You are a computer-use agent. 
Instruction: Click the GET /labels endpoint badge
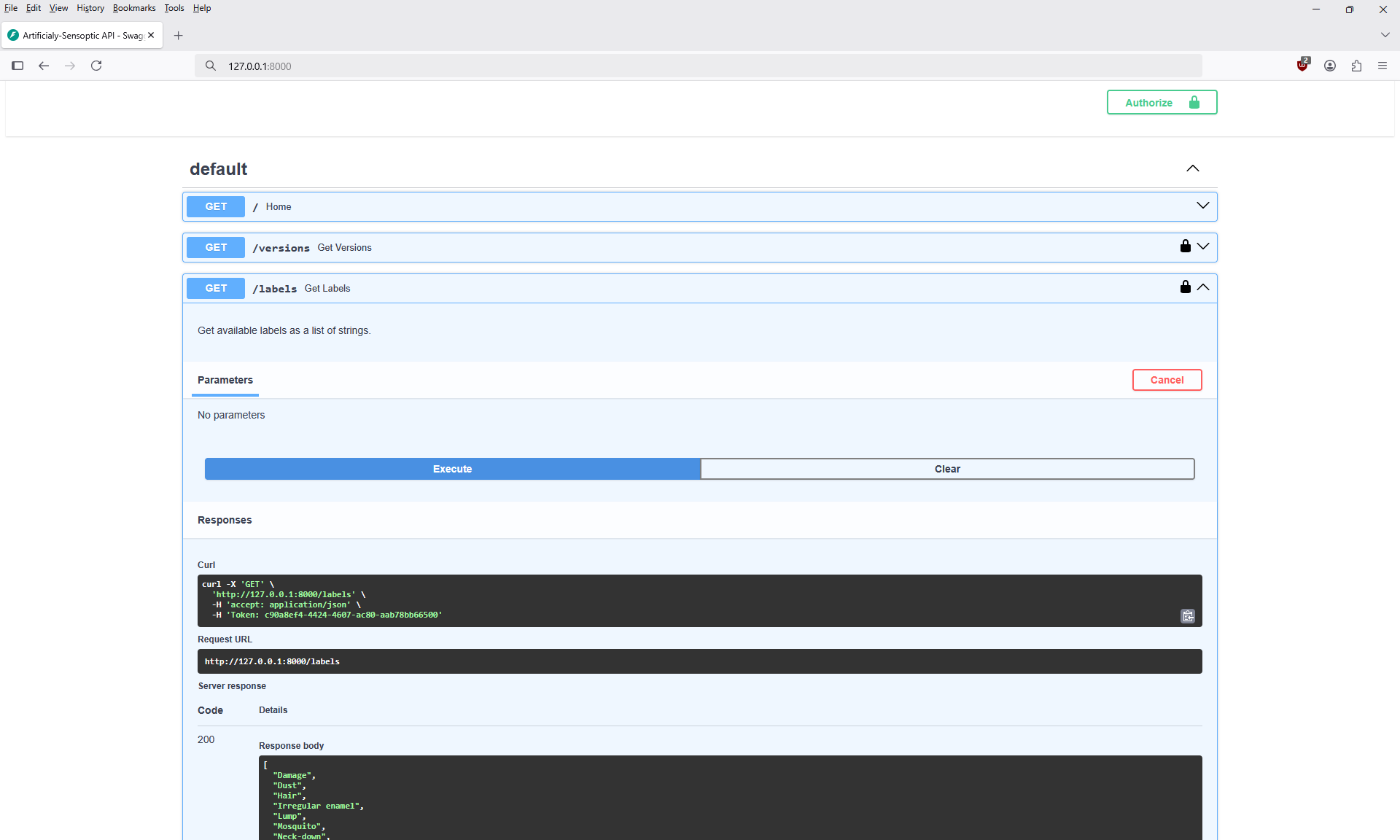(x=216, y=288)
